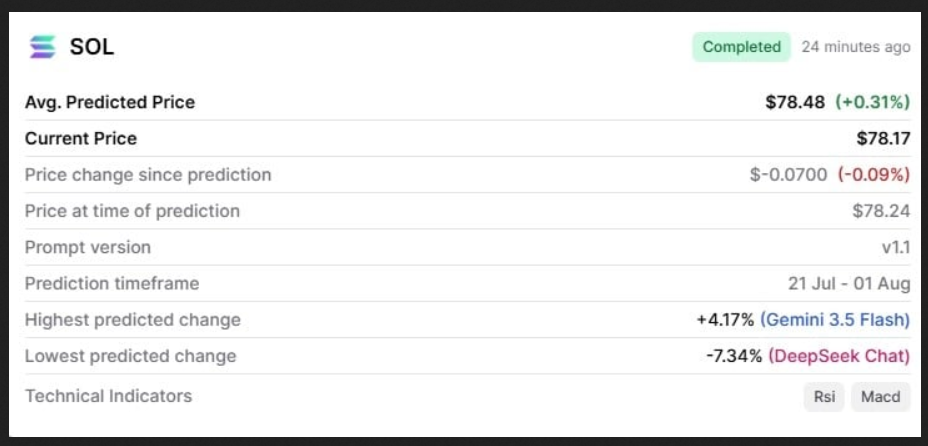Click the Avg. Predicted Price label
The width and height of the screenshot is (928, 446).
pyautogui.click(x=109, y=102)
